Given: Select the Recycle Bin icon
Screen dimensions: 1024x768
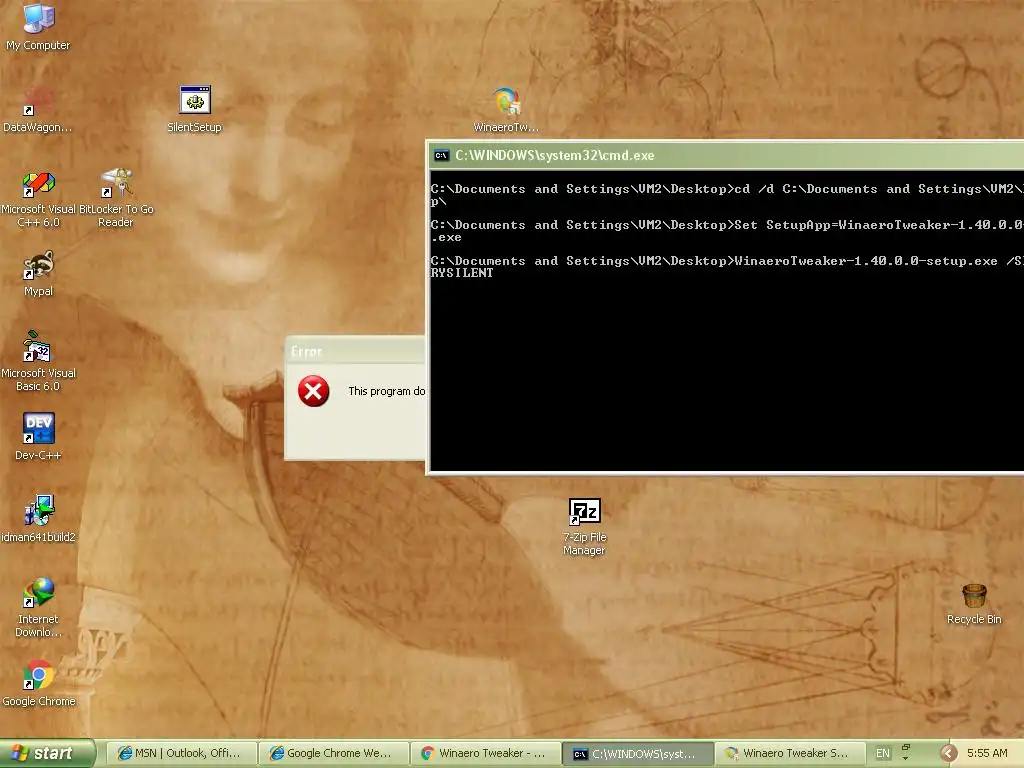Looking at the screenshot, I should (974, 603).
